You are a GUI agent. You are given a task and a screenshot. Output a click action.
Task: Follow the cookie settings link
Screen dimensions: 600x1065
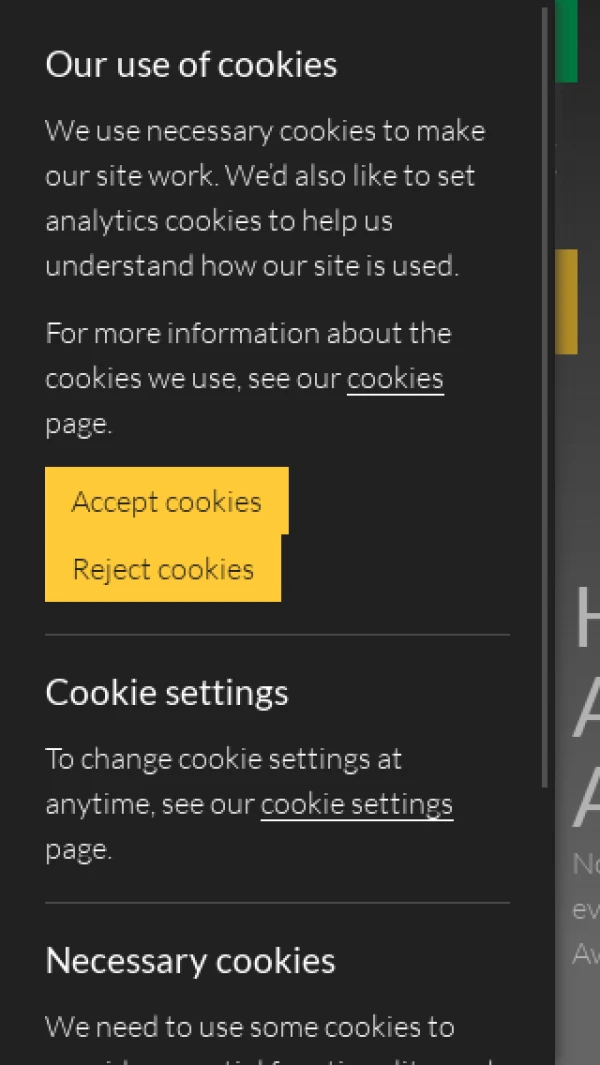pyautogui.click(x=356, y=804)
